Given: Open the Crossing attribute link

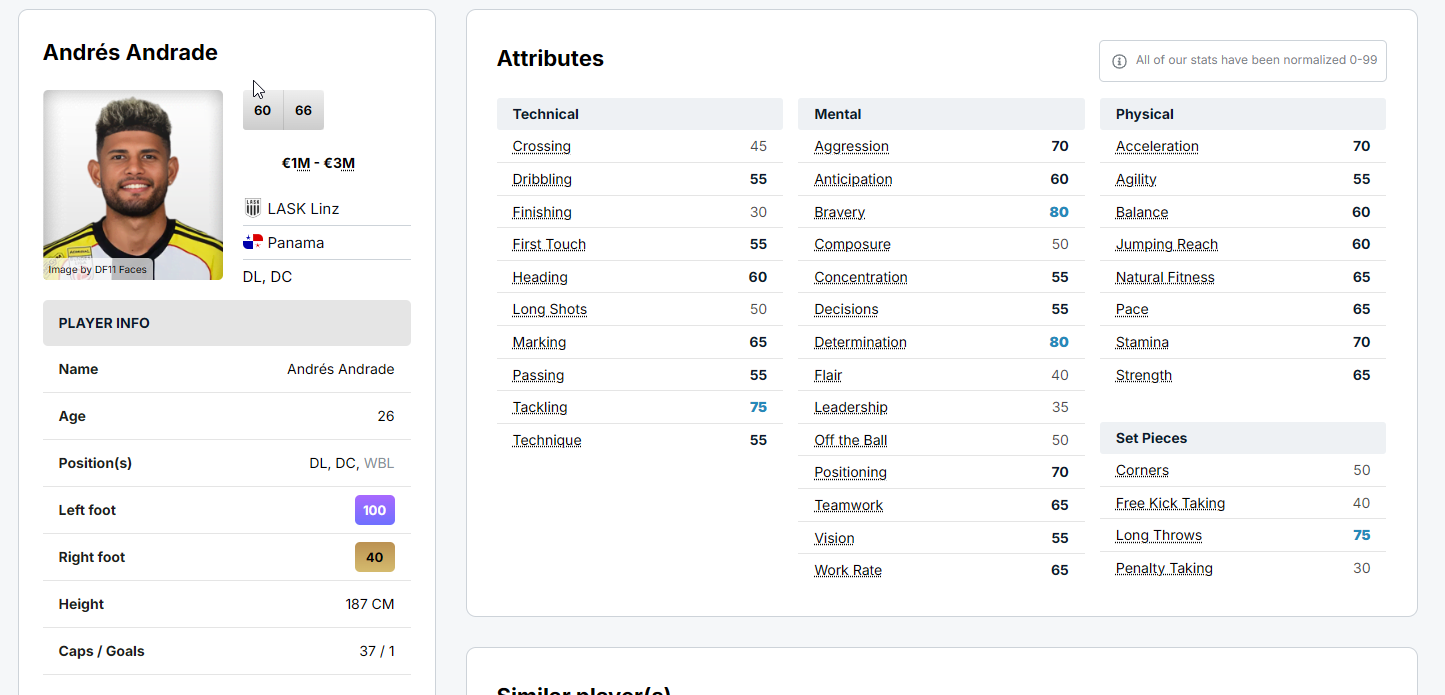Looking at the screenshot, I should click(541, 146).
